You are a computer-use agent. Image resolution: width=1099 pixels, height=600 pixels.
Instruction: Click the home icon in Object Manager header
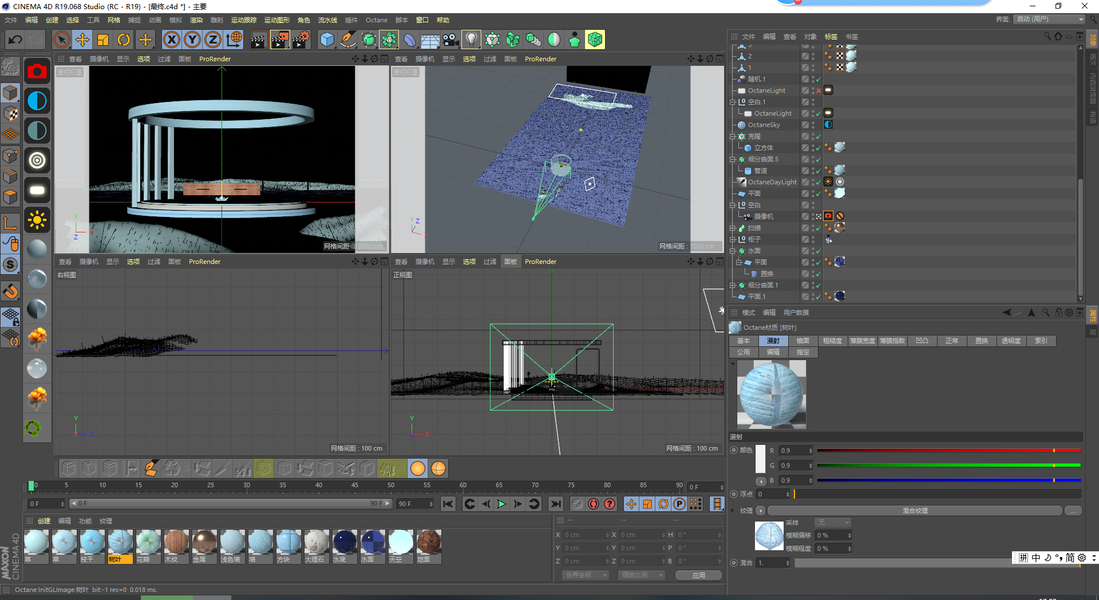pyautogui.click(x=1058, y=36)
